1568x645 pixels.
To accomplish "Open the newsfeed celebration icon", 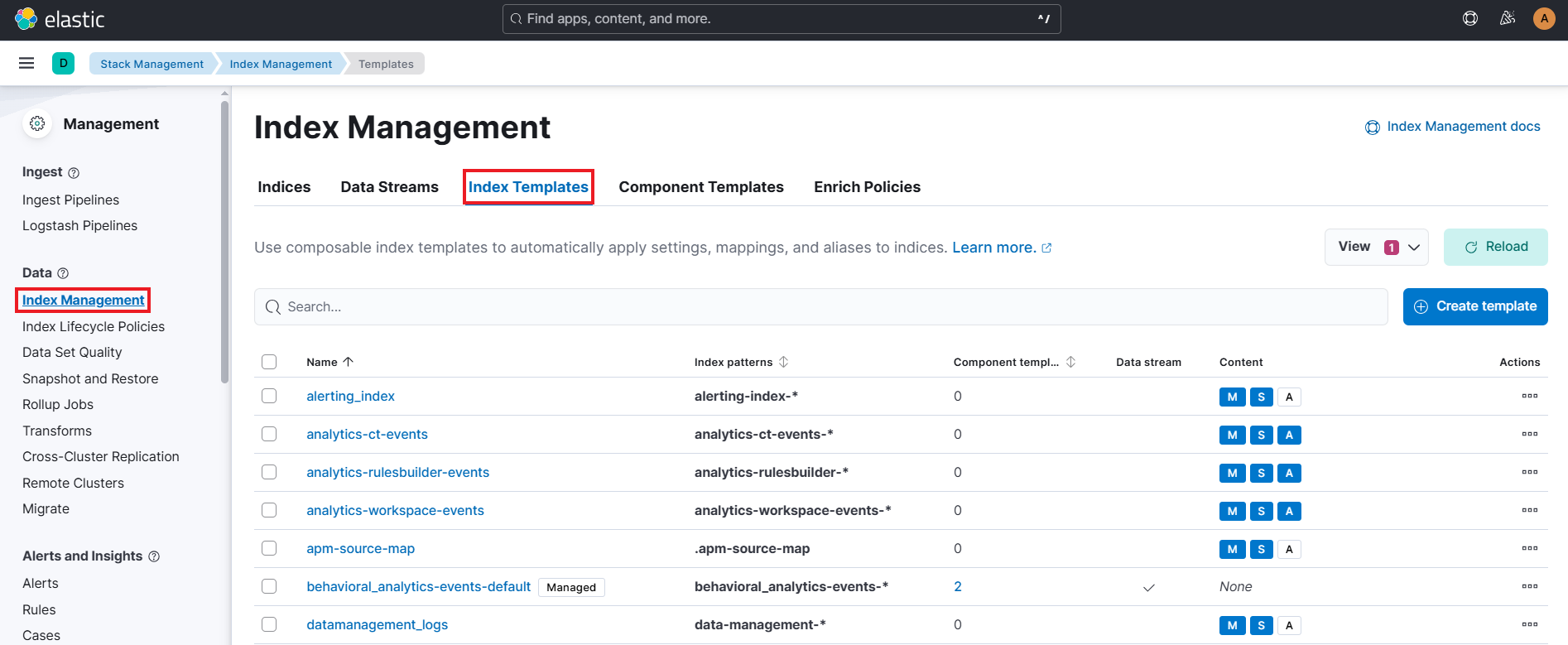I will tap(1508, 18).
